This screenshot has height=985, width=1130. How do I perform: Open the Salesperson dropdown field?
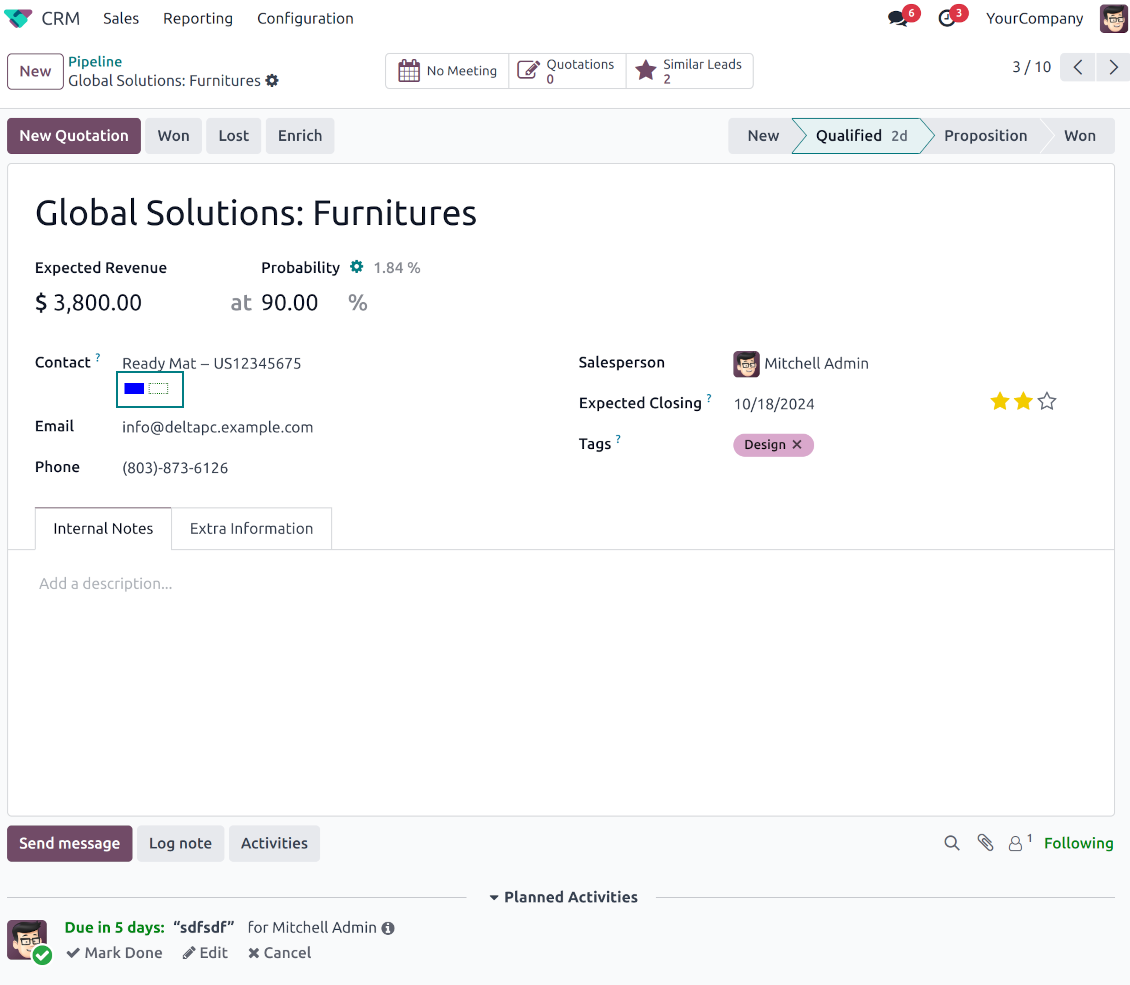click(x=816, y=364)
